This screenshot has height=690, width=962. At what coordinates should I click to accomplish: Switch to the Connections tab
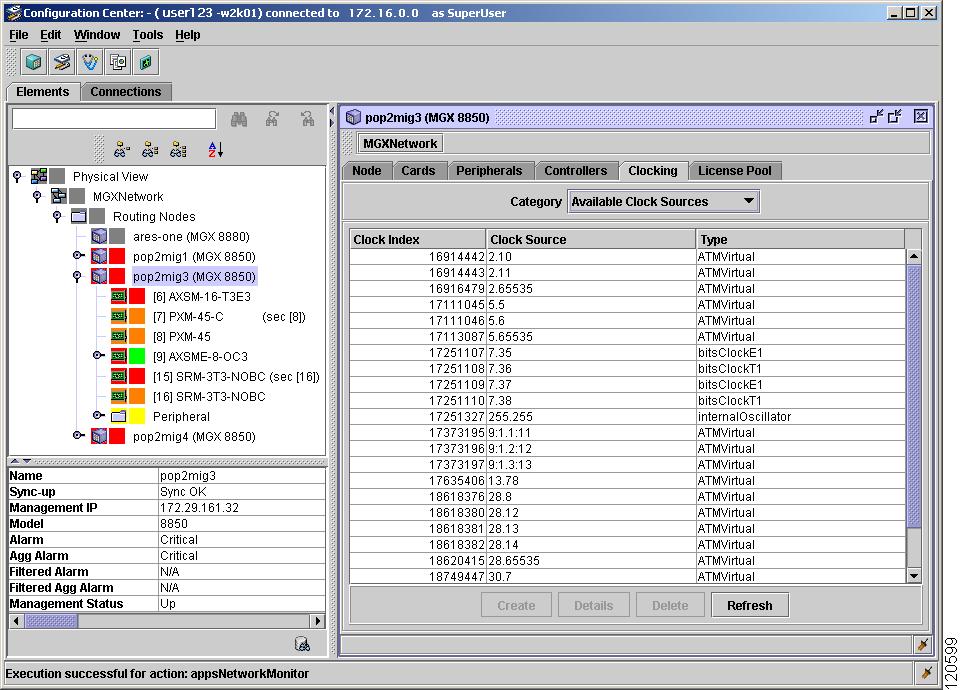coord(126,91)
